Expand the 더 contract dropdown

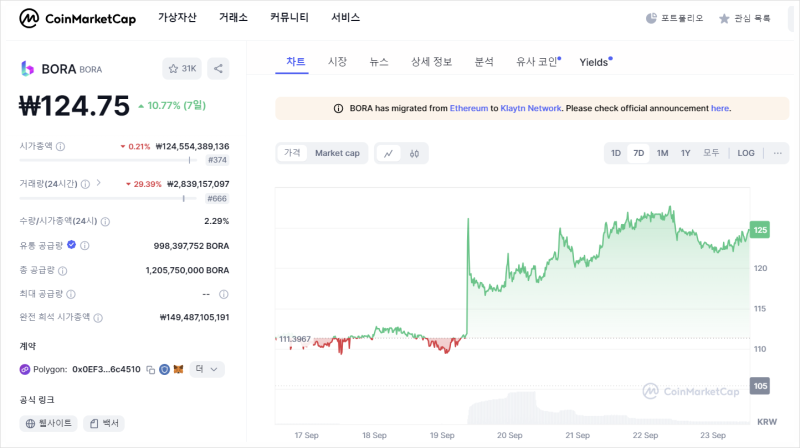209,369
